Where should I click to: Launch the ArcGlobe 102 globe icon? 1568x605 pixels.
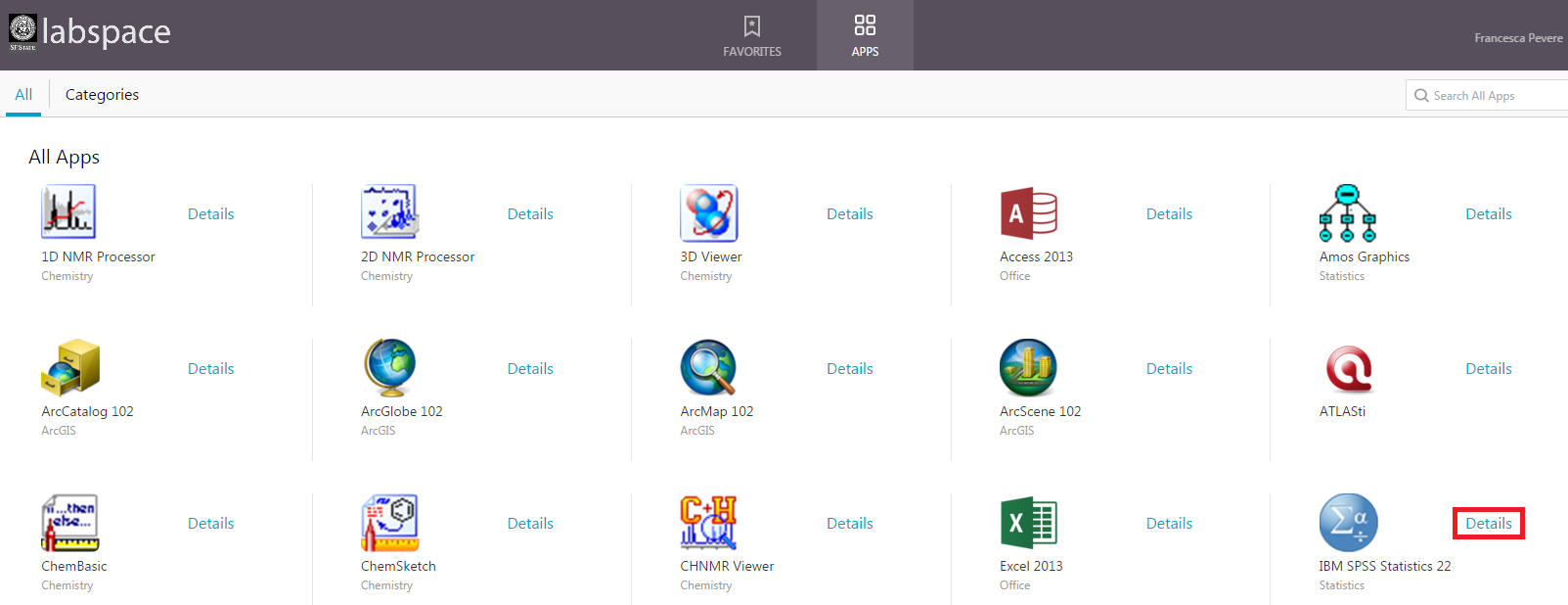389,367
